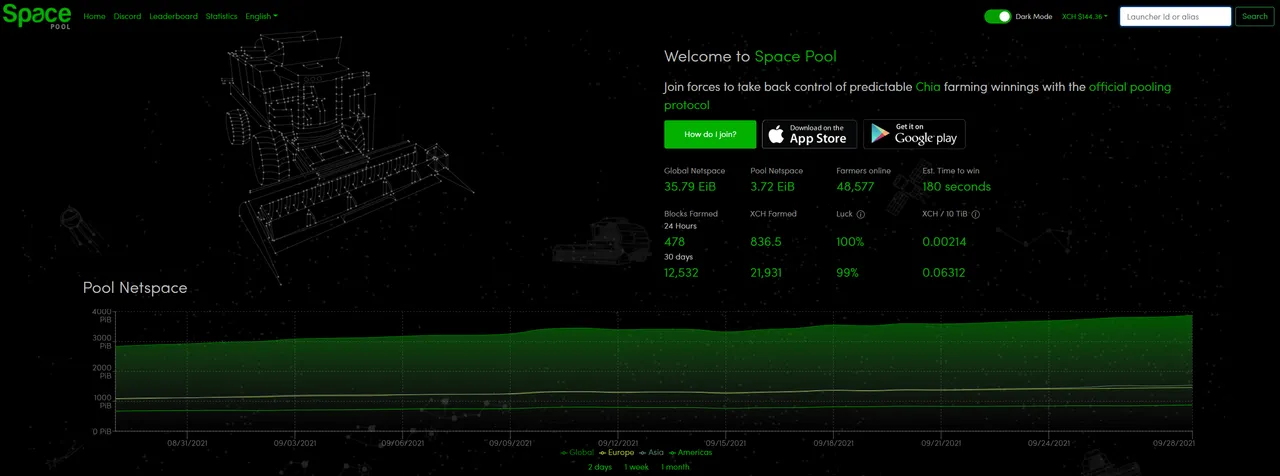Toggle the Global series in chart legend
The image size is (1280, 476).
click(x=577, y=453)
